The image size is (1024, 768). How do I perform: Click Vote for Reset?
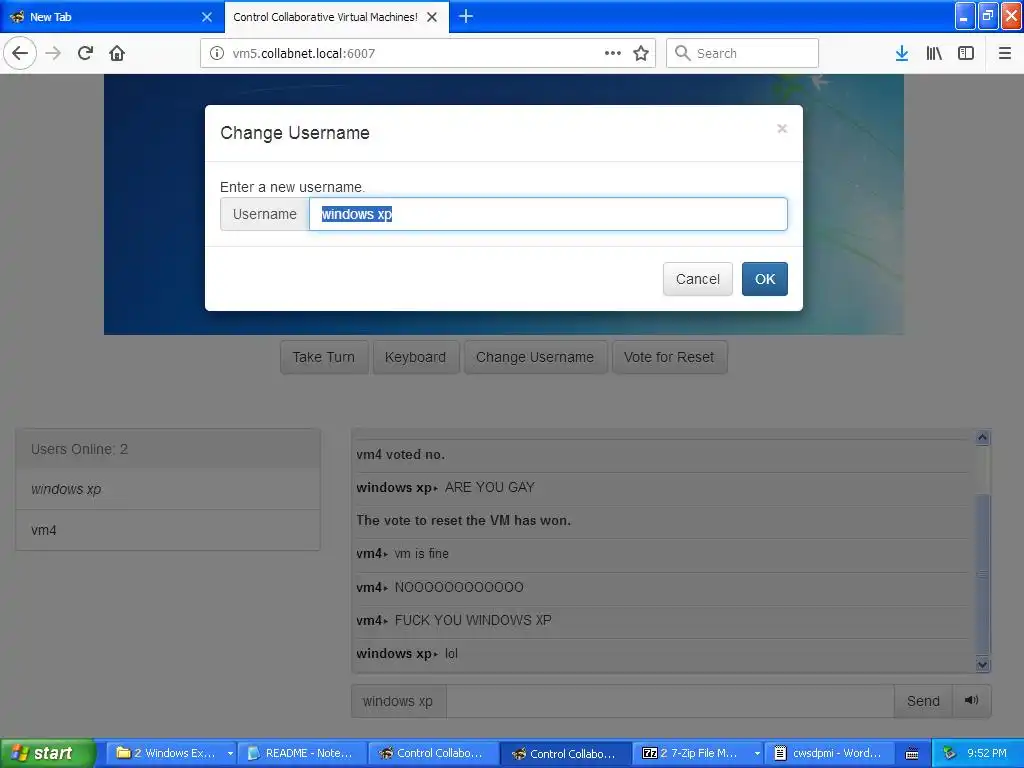coord(669,357)
